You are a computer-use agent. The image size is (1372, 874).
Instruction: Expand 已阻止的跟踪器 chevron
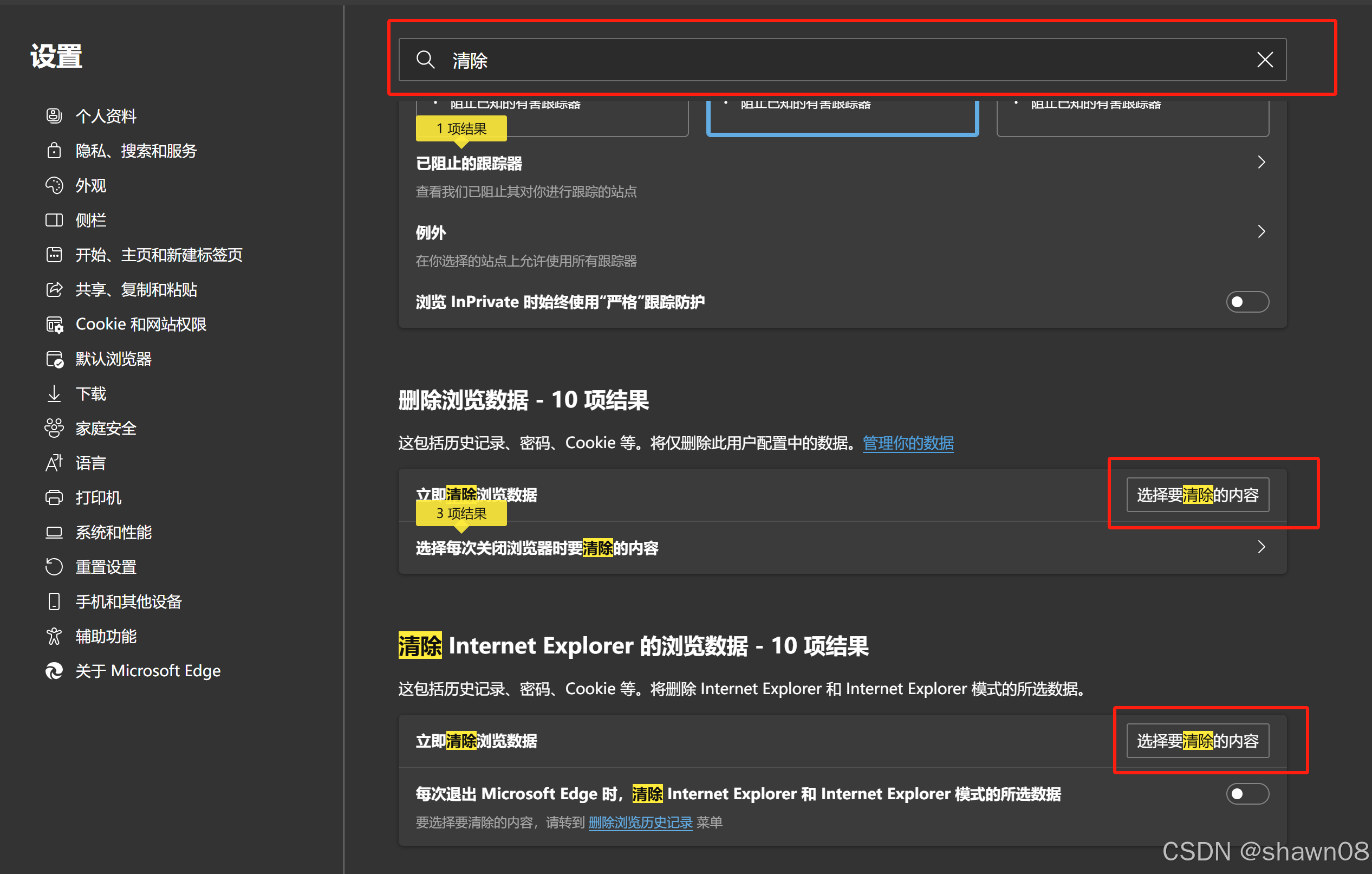[x=1262, y=163]
